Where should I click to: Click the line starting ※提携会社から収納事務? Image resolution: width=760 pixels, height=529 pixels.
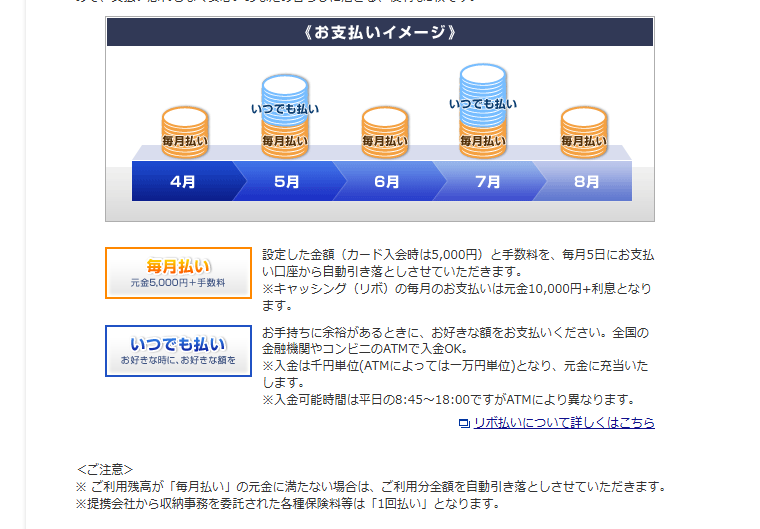[x=288, y=503]
